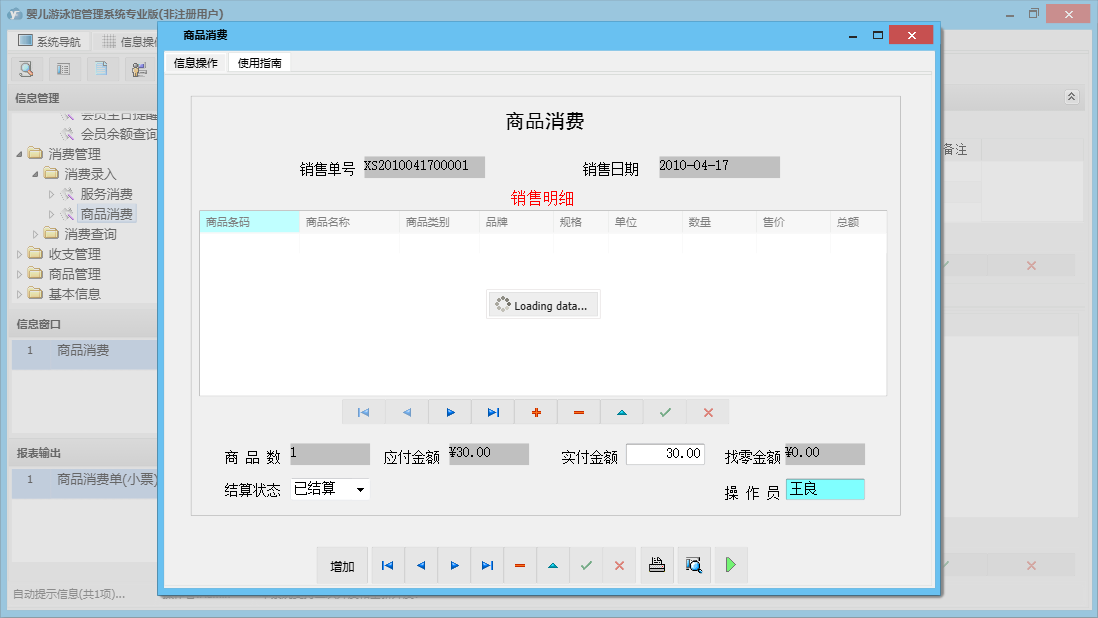Image resolution: width=1098 pixels, height=618 pixels.
Task: Switch to the 使用指南 tab
Action: click(258, 62)
